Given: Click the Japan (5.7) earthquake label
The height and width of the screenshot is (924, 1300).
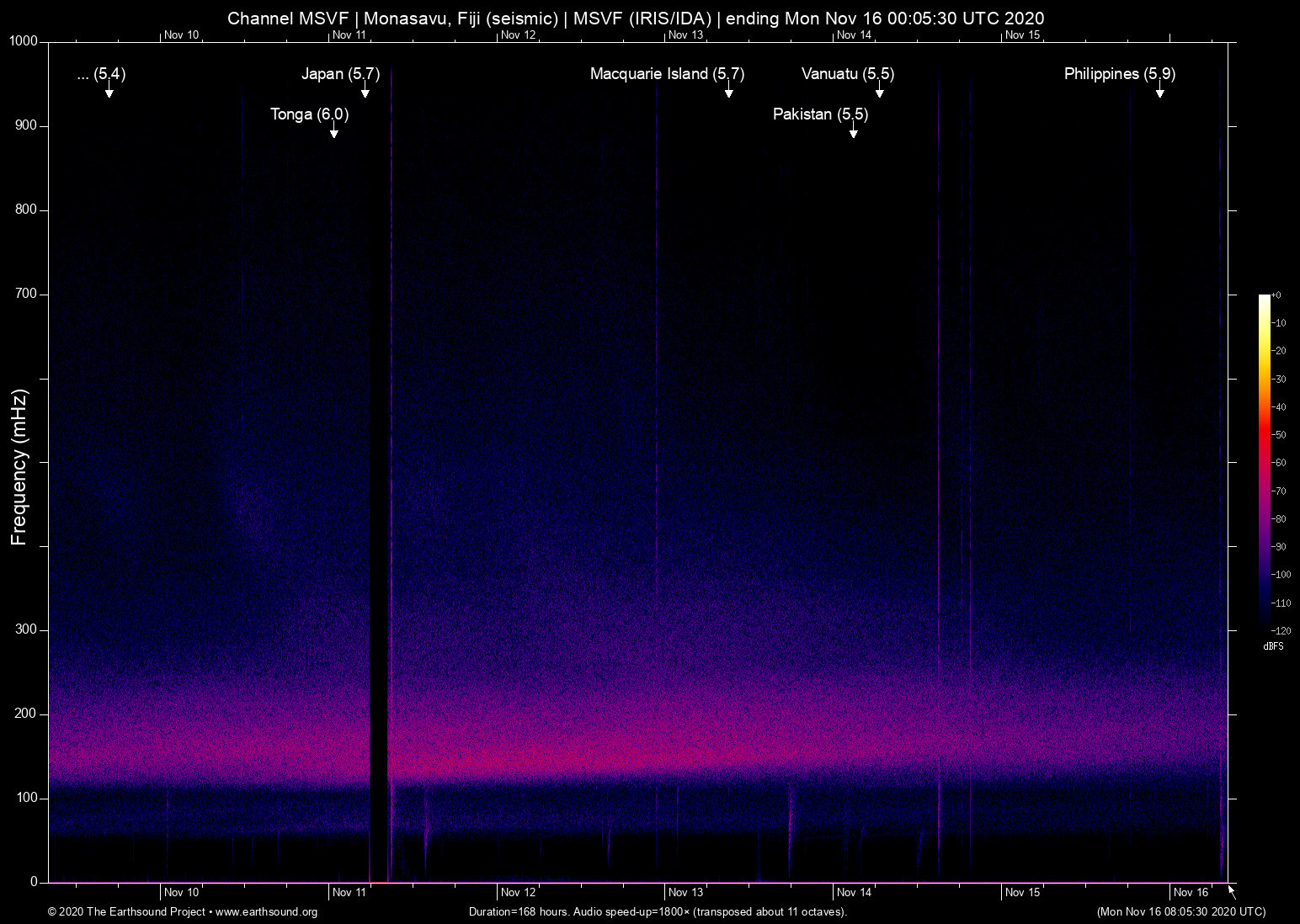Looking at the screenshot, I should [x=341, y=74].
